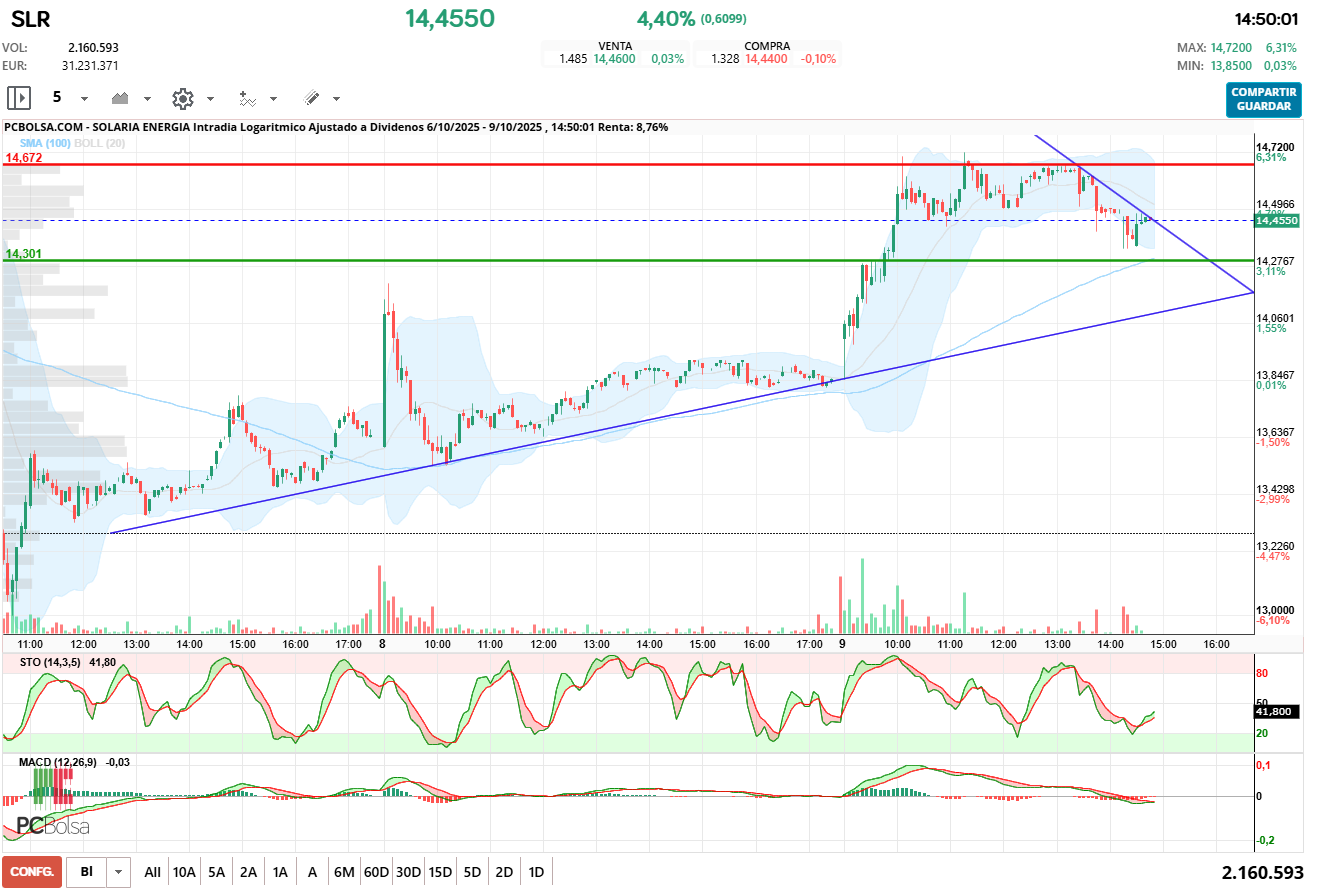Image resolution: width=1317 pixels, height=893 pixels.
Task: Click the COMPARTIR GUARDAR button
Action: (1264, 99)
